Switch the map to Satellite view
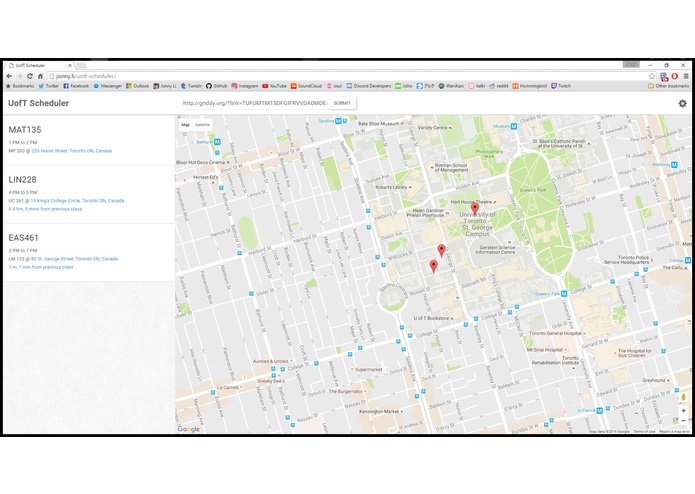Viewport: 695px width, 494px height. pyautogui.click(x=202, y=125)
